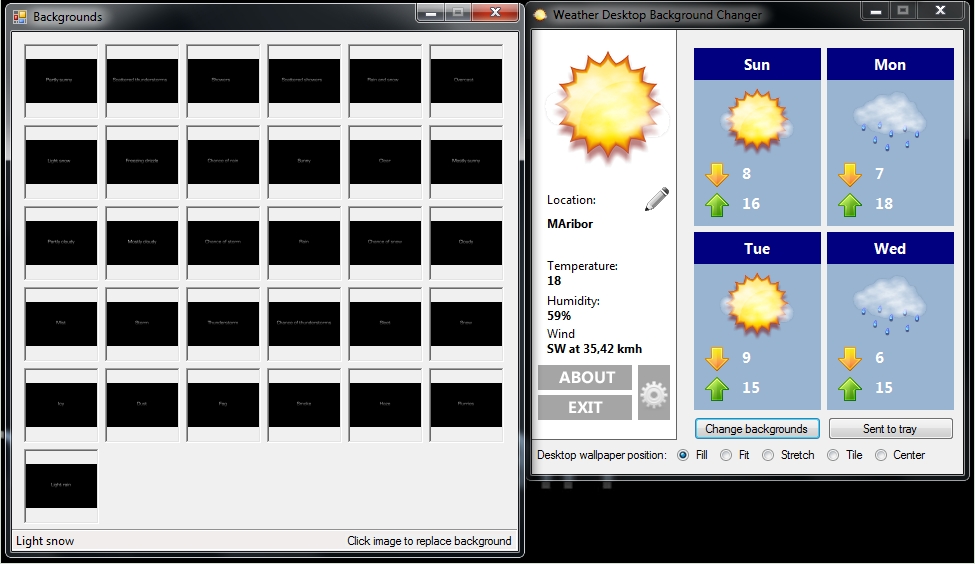Open the ABOUT dialog
The width and height of the screenshot is (975, 564).
[x=585, y=377]
